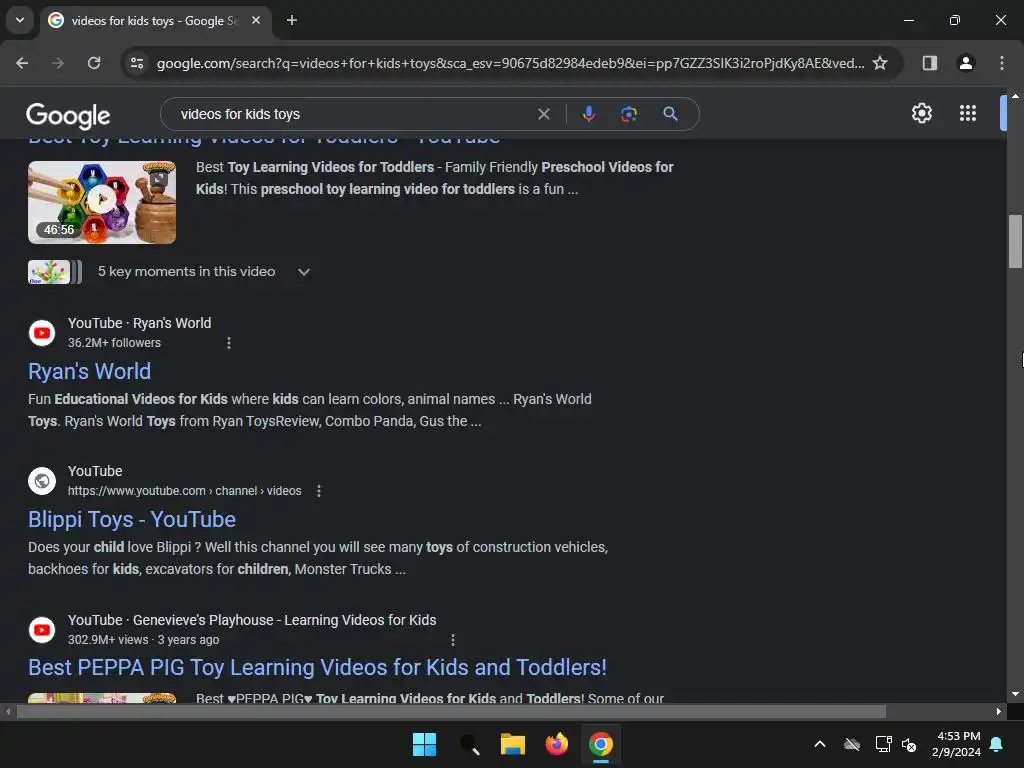Click the Google search input field
1024x768 pixels.
pos(353,114)
